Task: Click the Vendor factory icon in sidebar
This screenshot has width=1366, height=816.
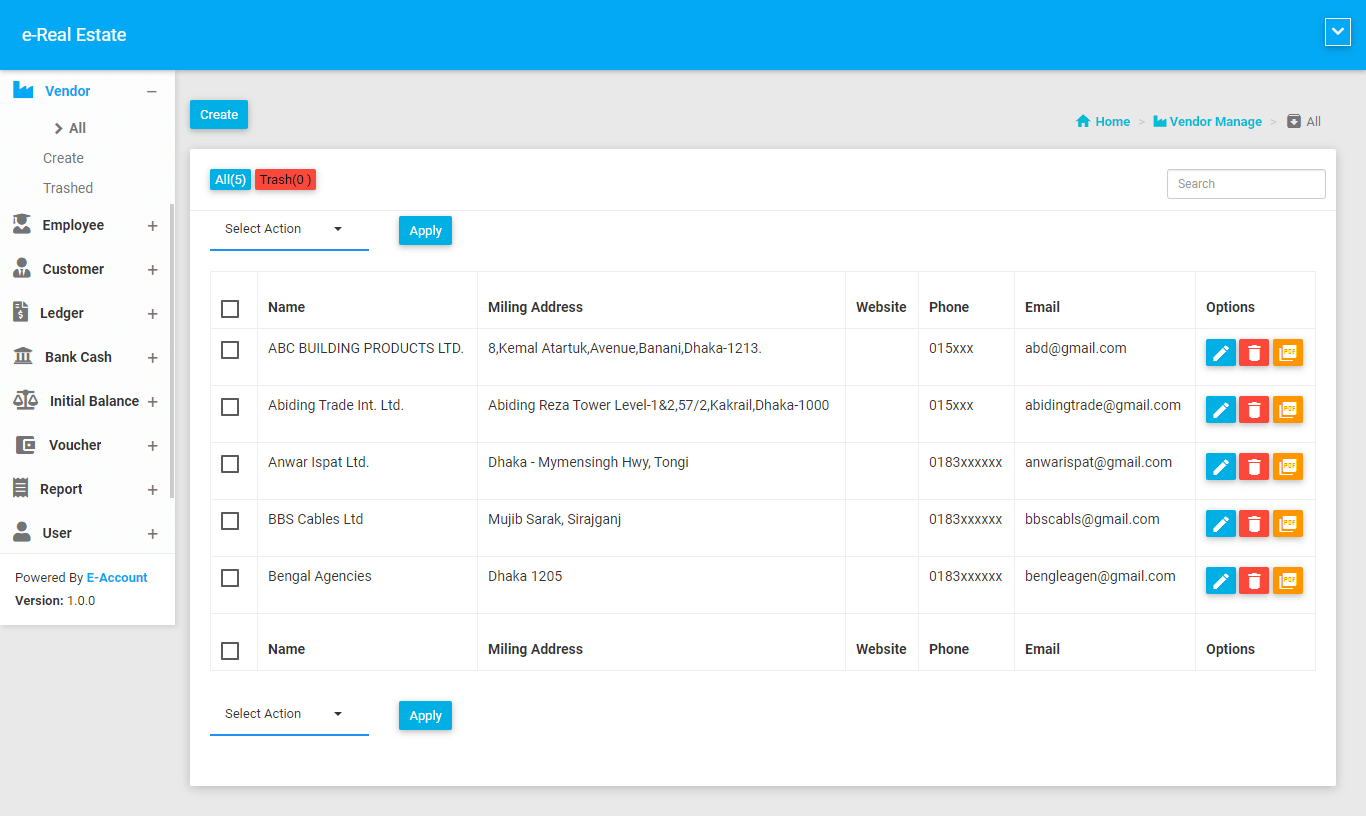Action: 23,90
